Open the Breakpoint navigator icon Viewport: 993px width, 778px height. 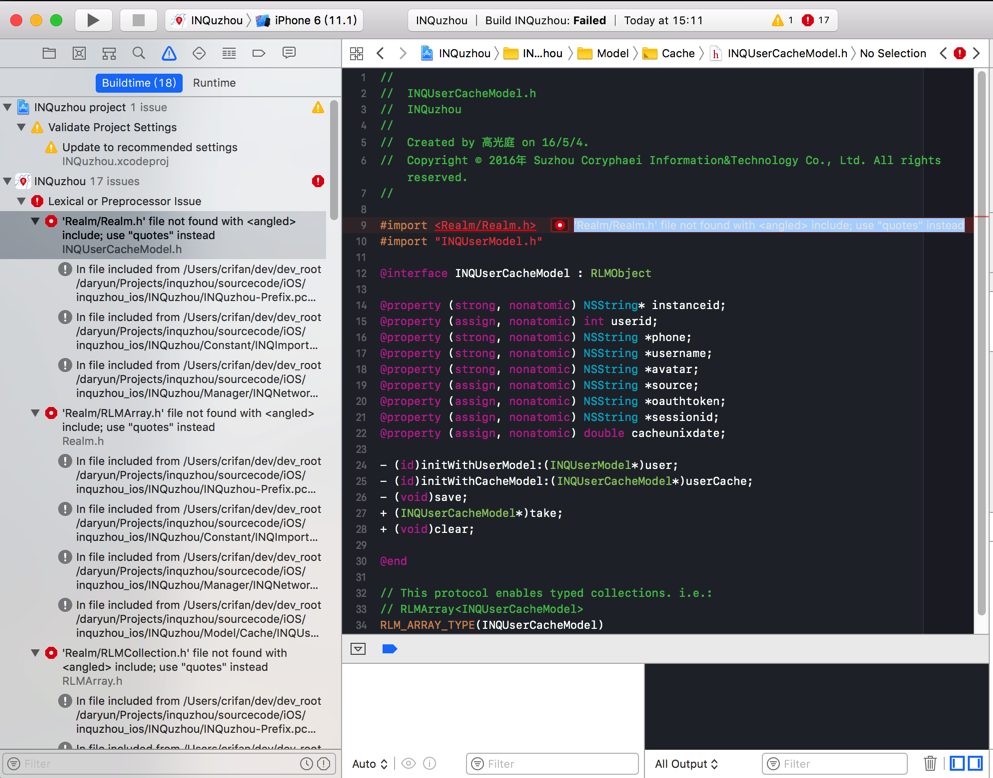(x=258, y=53)
